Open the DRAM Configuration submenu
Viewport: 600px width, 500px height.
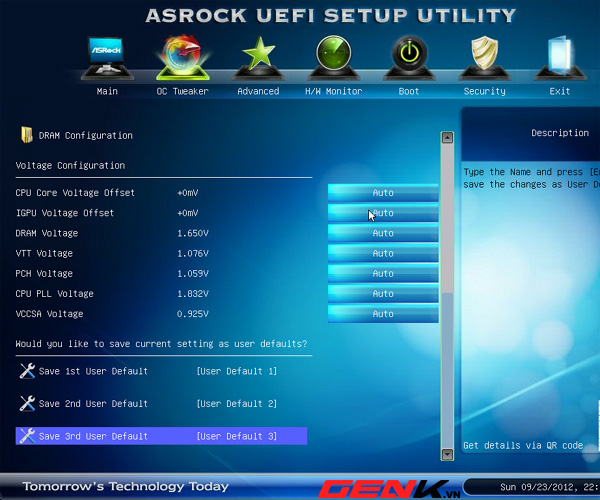click(85, 135)
